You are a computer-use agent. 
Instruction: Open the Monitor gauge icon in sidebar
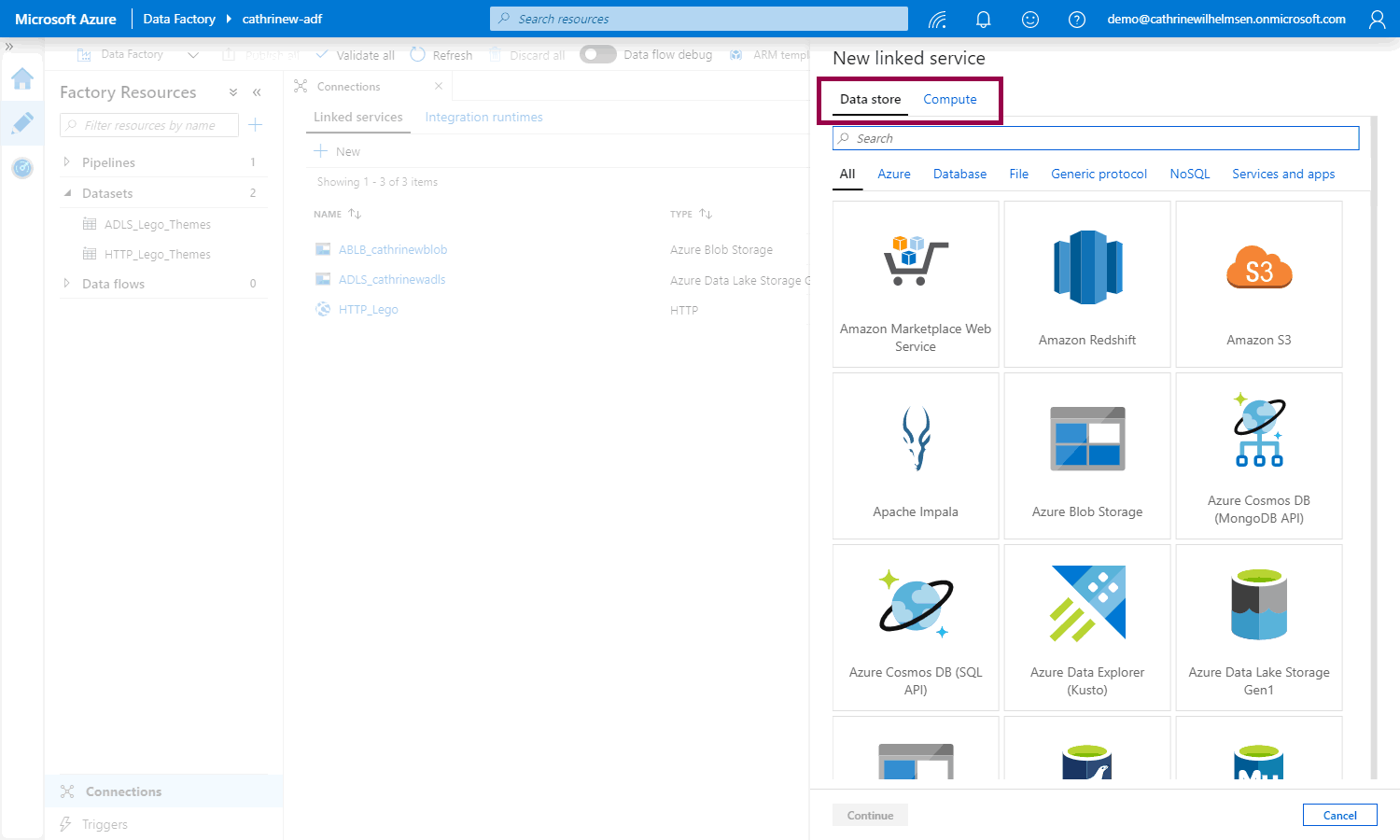click(x=22, y=168)
